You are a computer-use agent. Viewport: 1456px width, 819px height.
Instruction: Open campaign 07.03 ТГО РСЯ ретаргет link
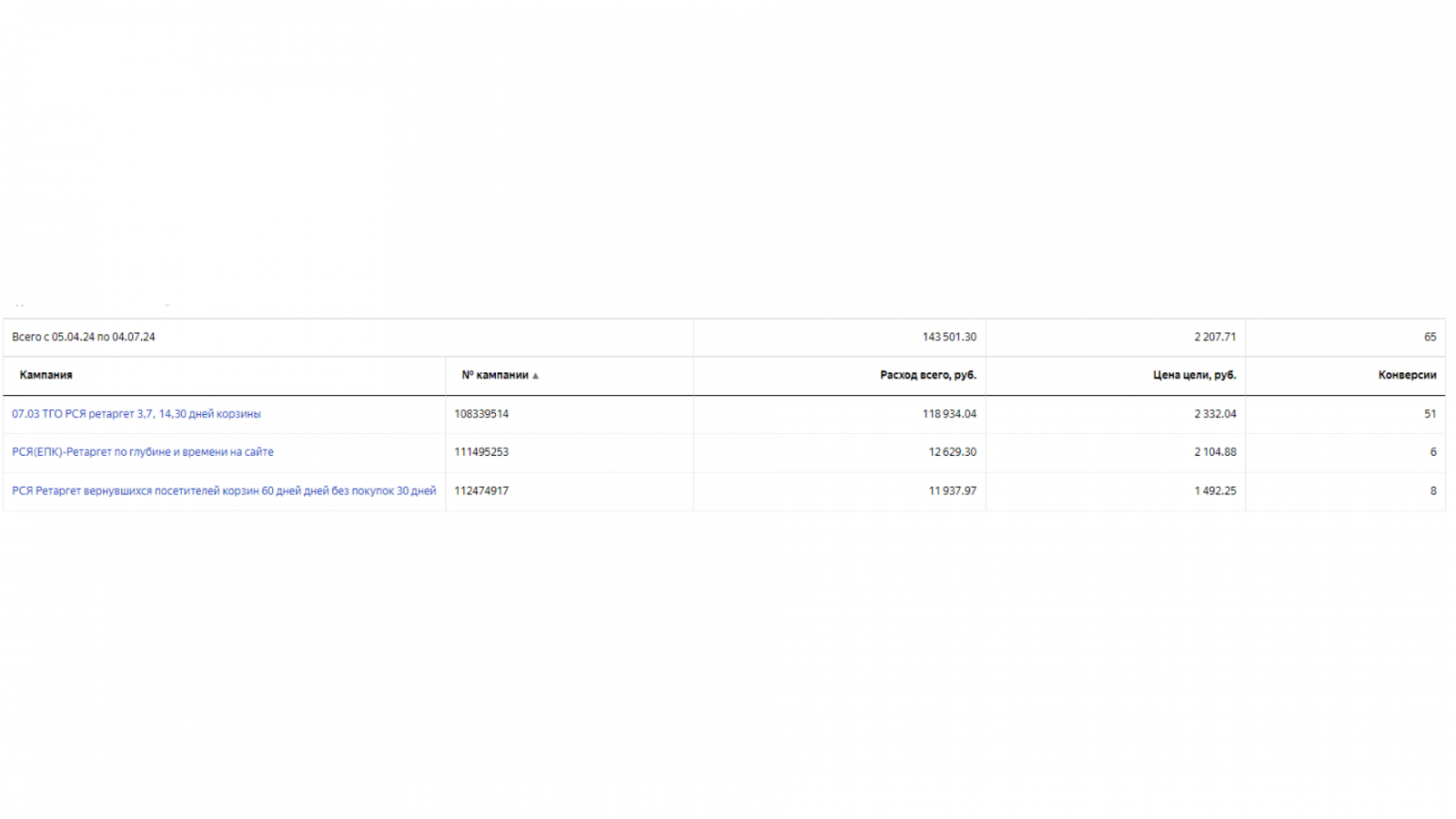(136, 414)
